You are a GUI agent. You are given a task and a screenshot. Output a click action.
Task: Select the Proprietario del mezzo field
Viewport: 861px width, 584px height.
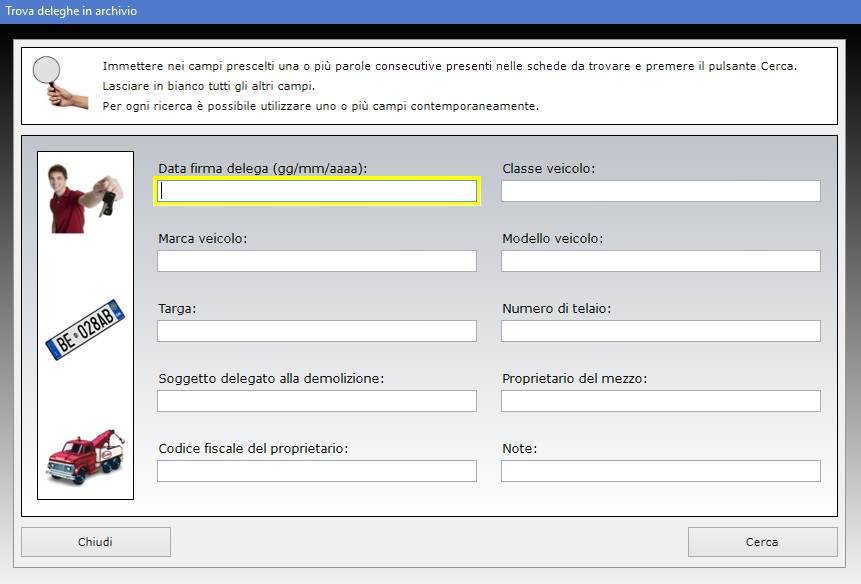661,401
